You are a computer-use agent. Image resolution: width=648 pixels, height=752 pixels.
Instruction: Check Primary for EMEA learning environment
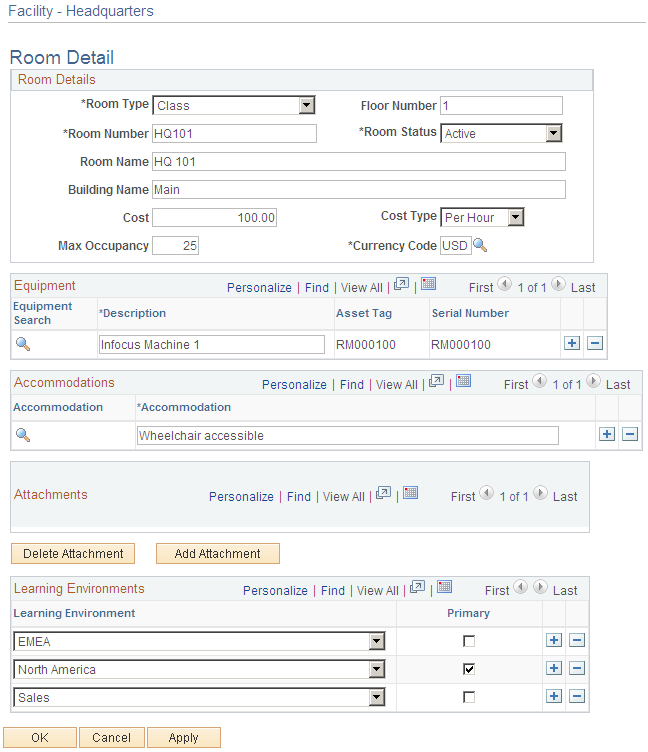(x=469, y=641)
